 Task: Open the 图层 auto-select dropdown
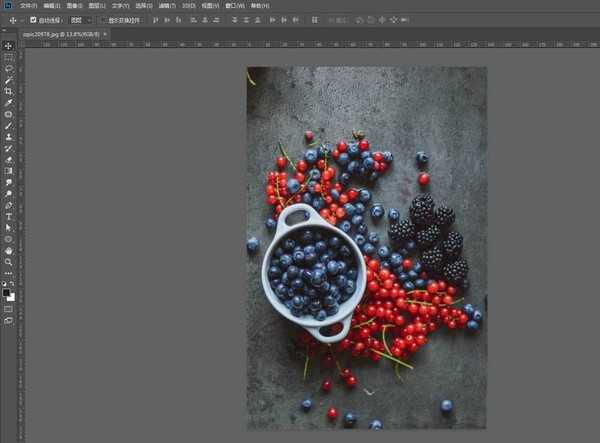pos(78,19)
